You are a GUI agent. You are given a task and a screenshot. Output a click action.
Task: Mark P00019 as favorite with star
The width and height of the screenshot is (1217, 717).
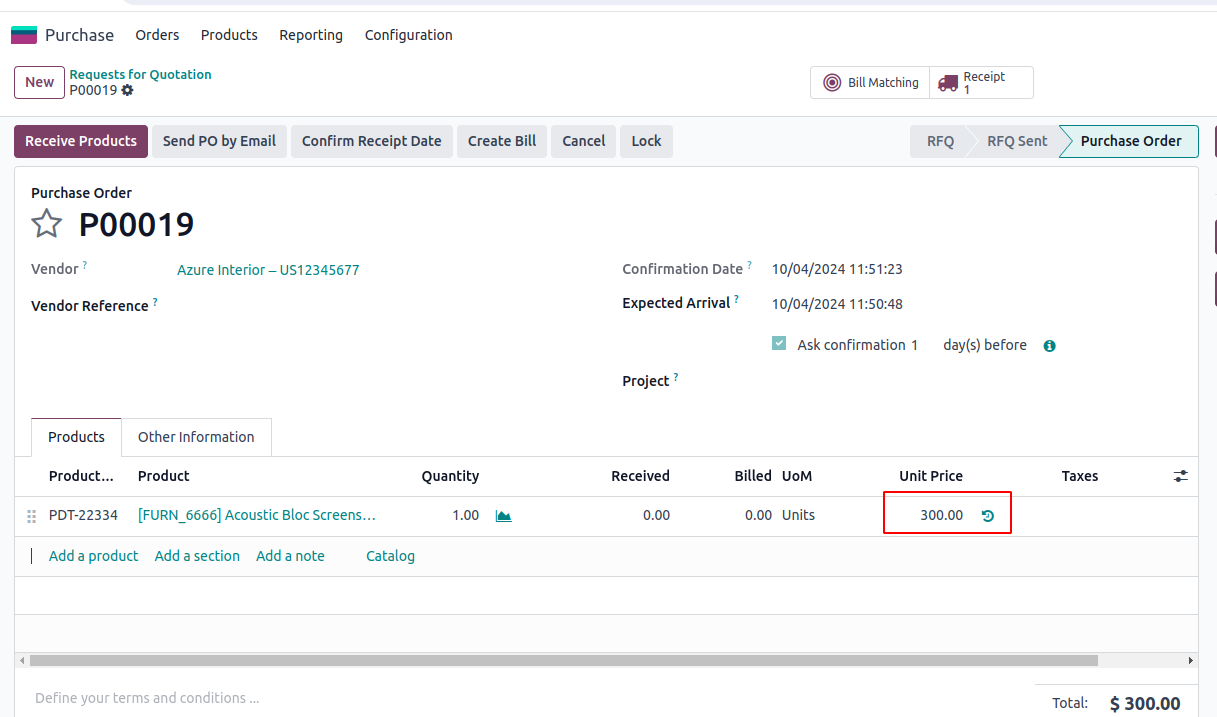(47, 224)
